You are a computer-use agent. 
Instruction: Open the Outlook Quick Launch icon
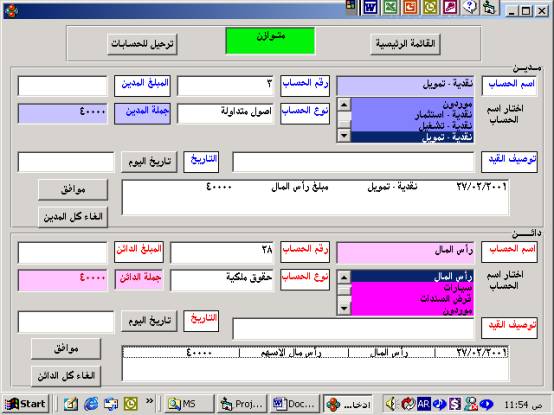tap(130, 404)
